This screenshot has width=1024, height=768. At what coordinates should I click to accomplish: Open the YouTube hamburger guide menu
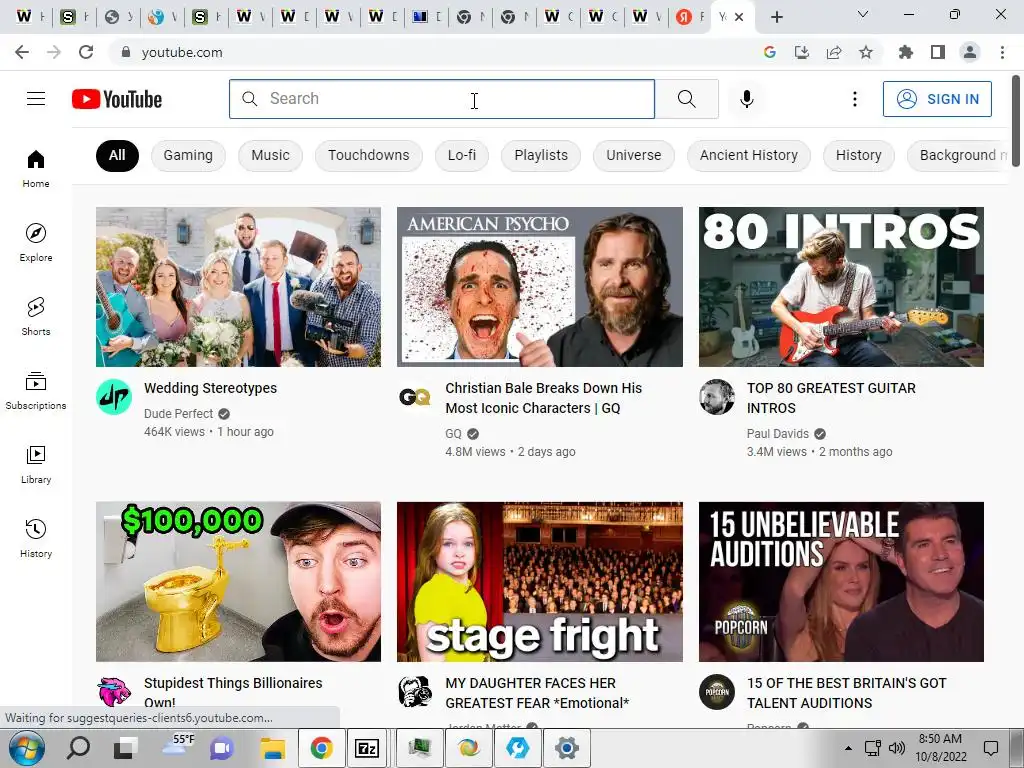36,99
